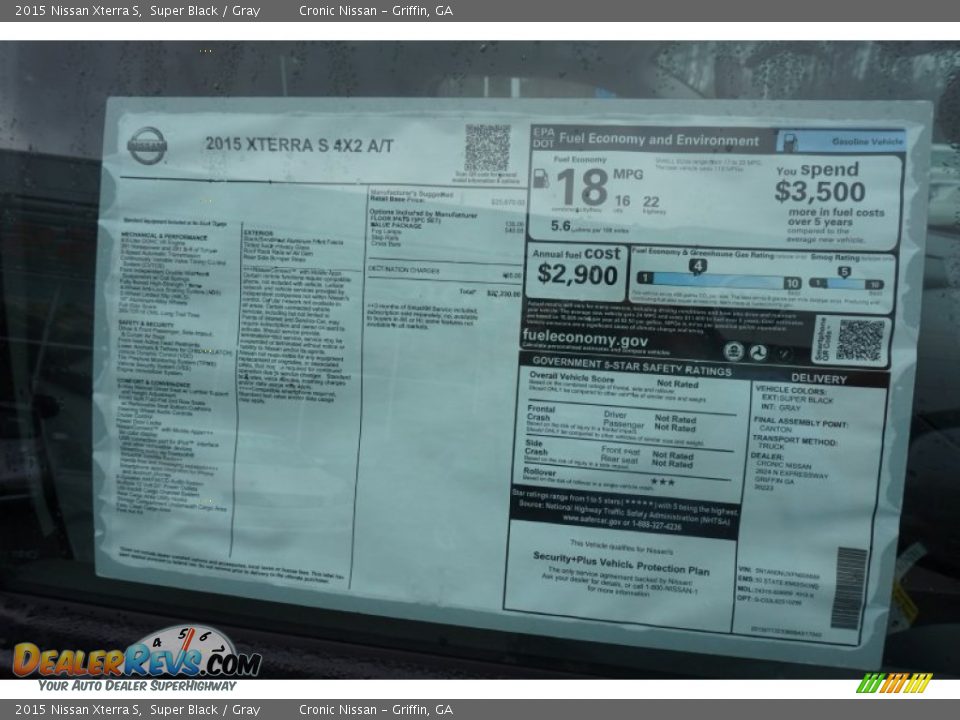The width and height of the screenshot is (960, 720).
Task: Open the fueleconomy.gov link
Action: point(586,337)
